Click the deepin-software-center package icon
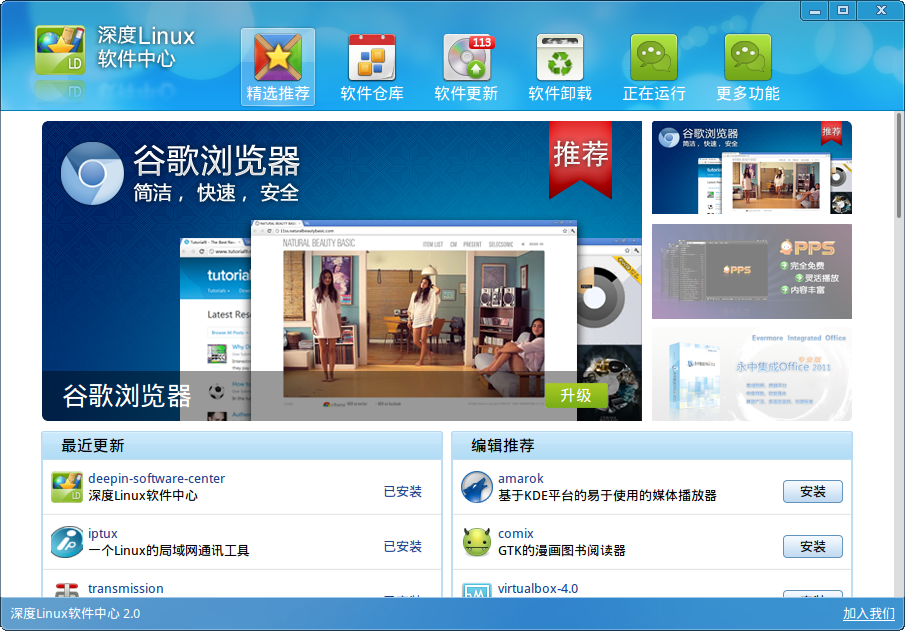 [66, 487]
